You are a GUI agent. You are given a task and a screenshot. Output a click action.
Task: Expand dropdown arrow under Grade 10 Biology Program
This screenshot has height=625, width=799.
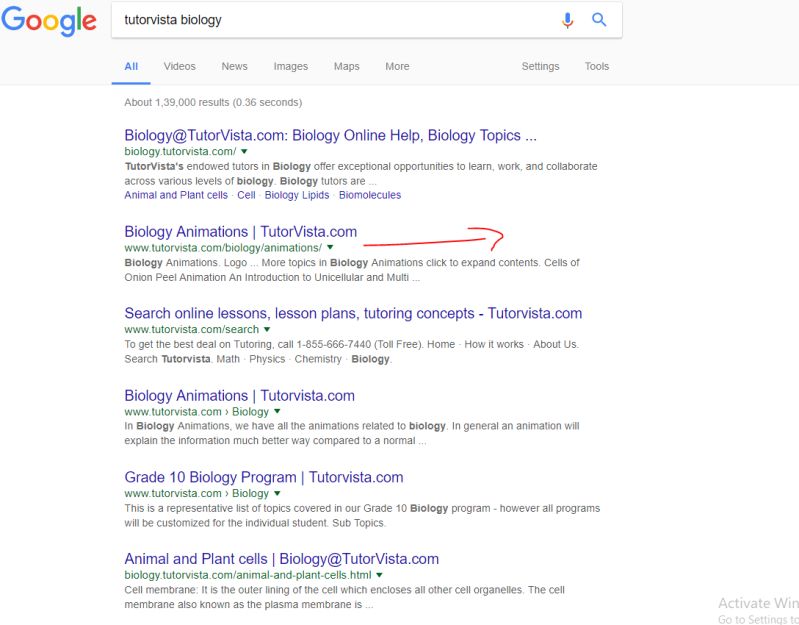(277, 493)
